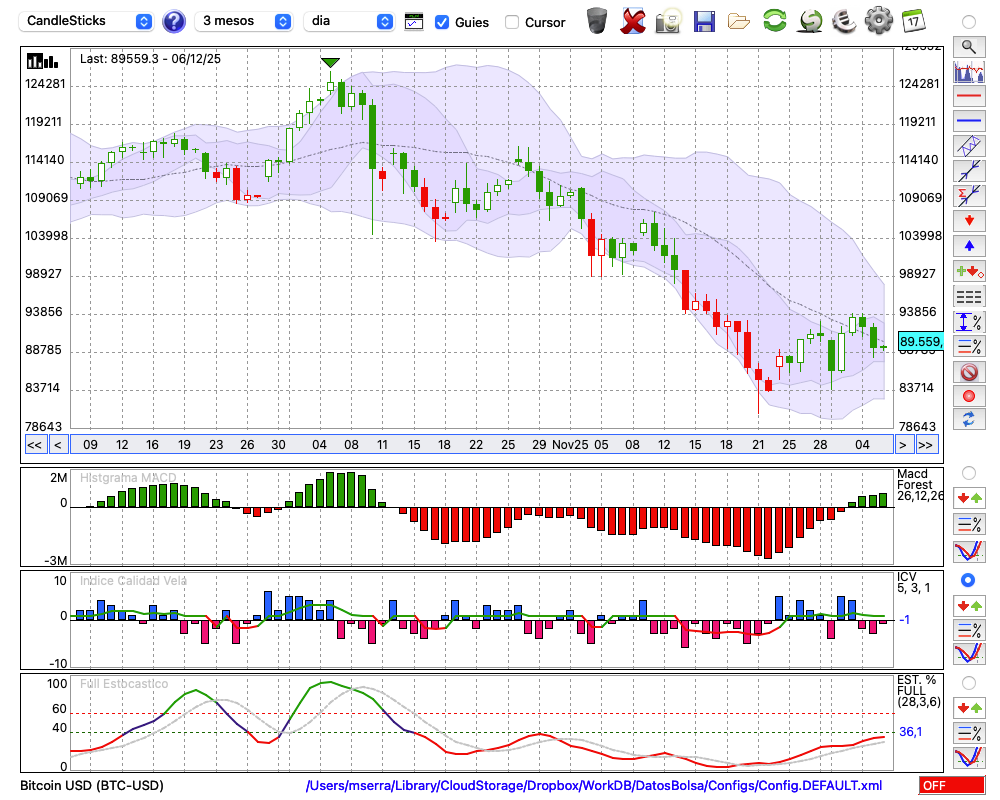Click the floppy disk save icon
The image size is (1000, 800).
(704, 20)
